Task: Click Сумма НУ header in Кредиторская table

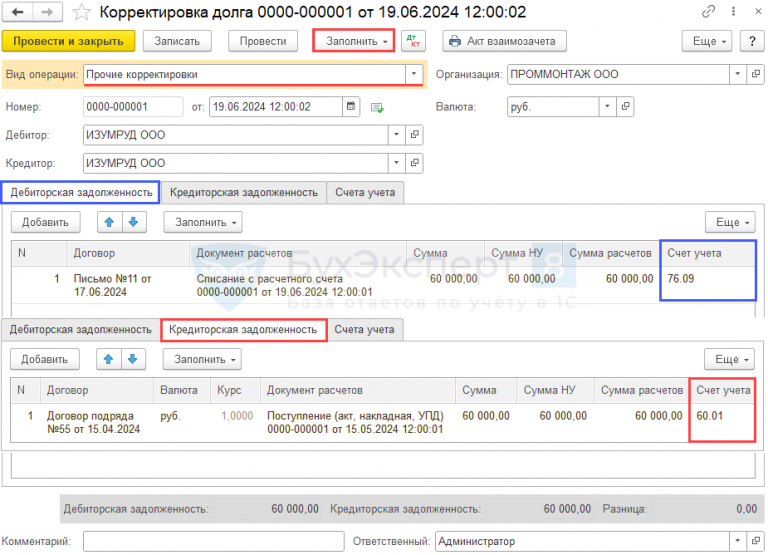Action: pyautogui.click(x=555, y=390)
